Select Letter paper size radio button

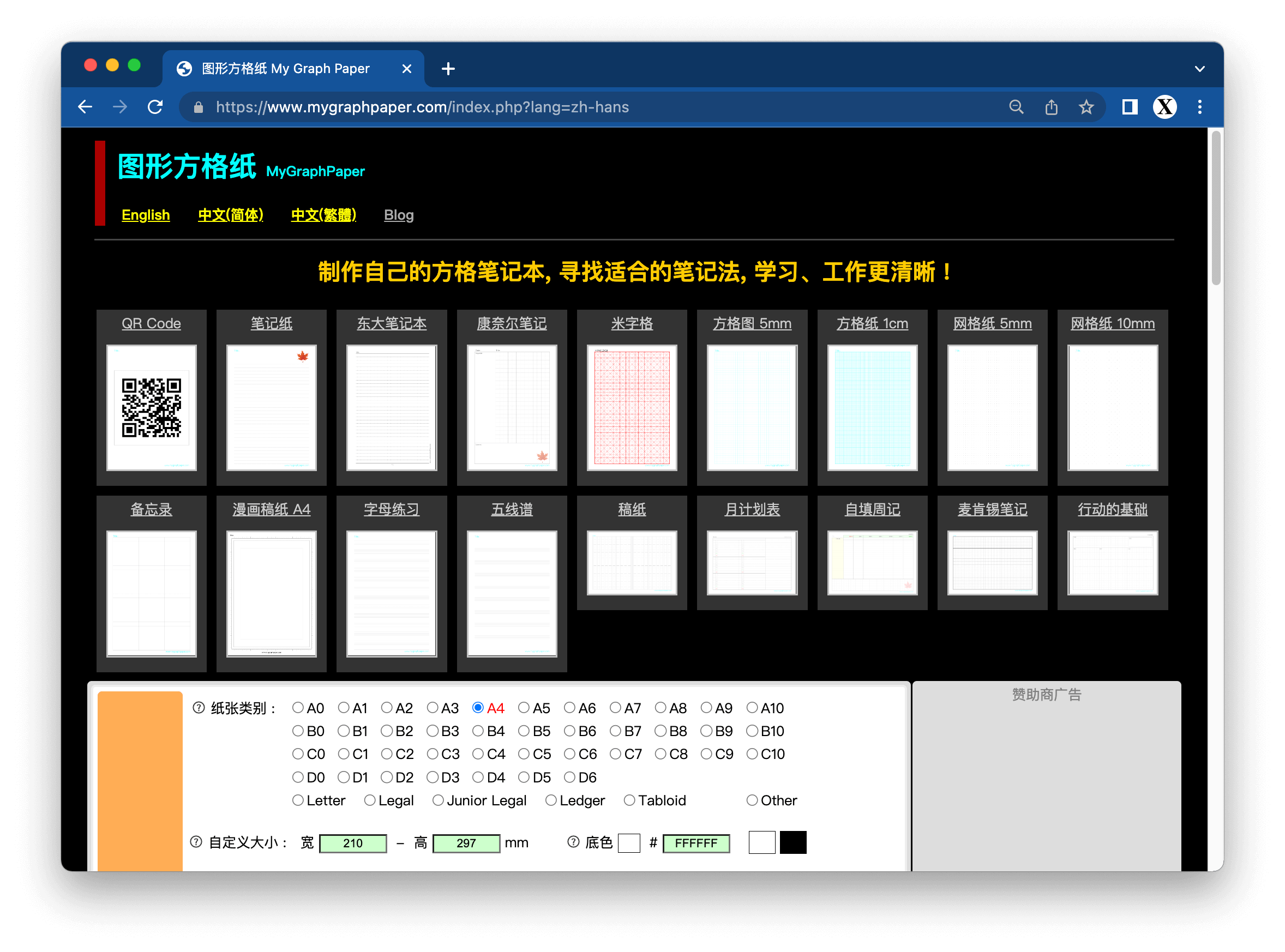pos(301,800)
